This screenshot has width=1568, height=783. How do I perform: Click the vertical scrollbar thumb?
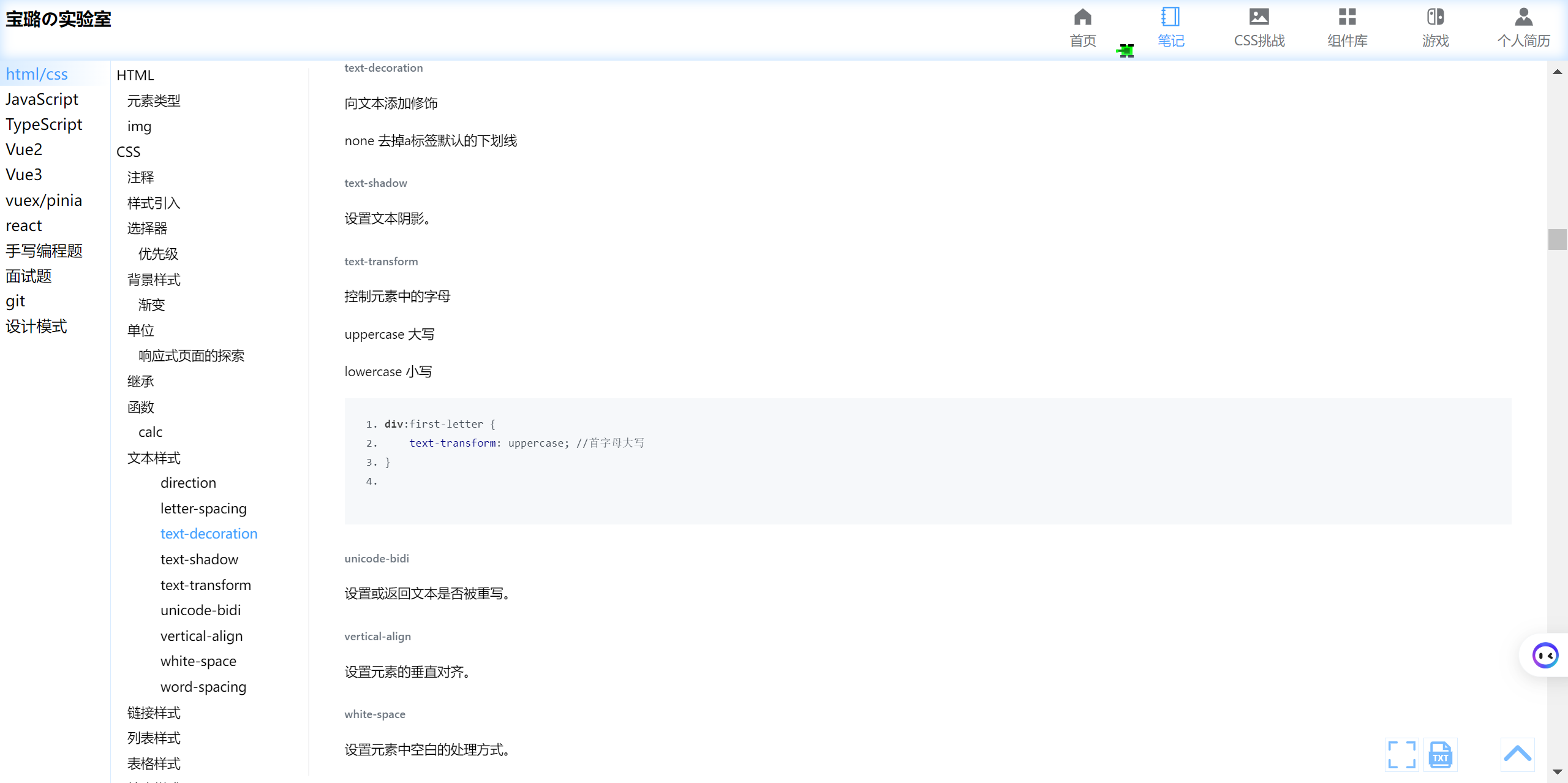tap(1557, 240)
